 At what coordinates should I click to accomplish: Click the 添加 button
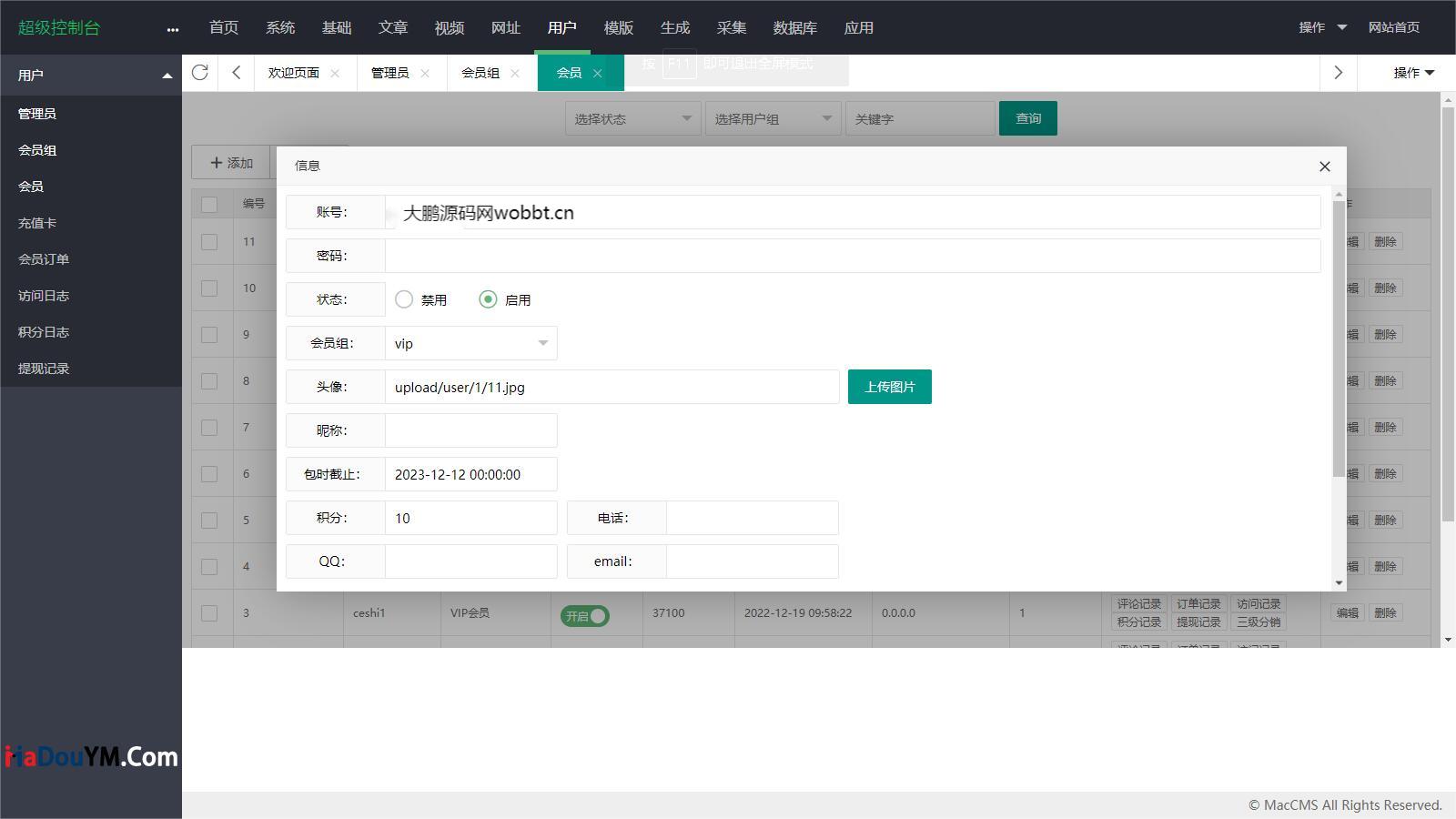tap(231, 163)
